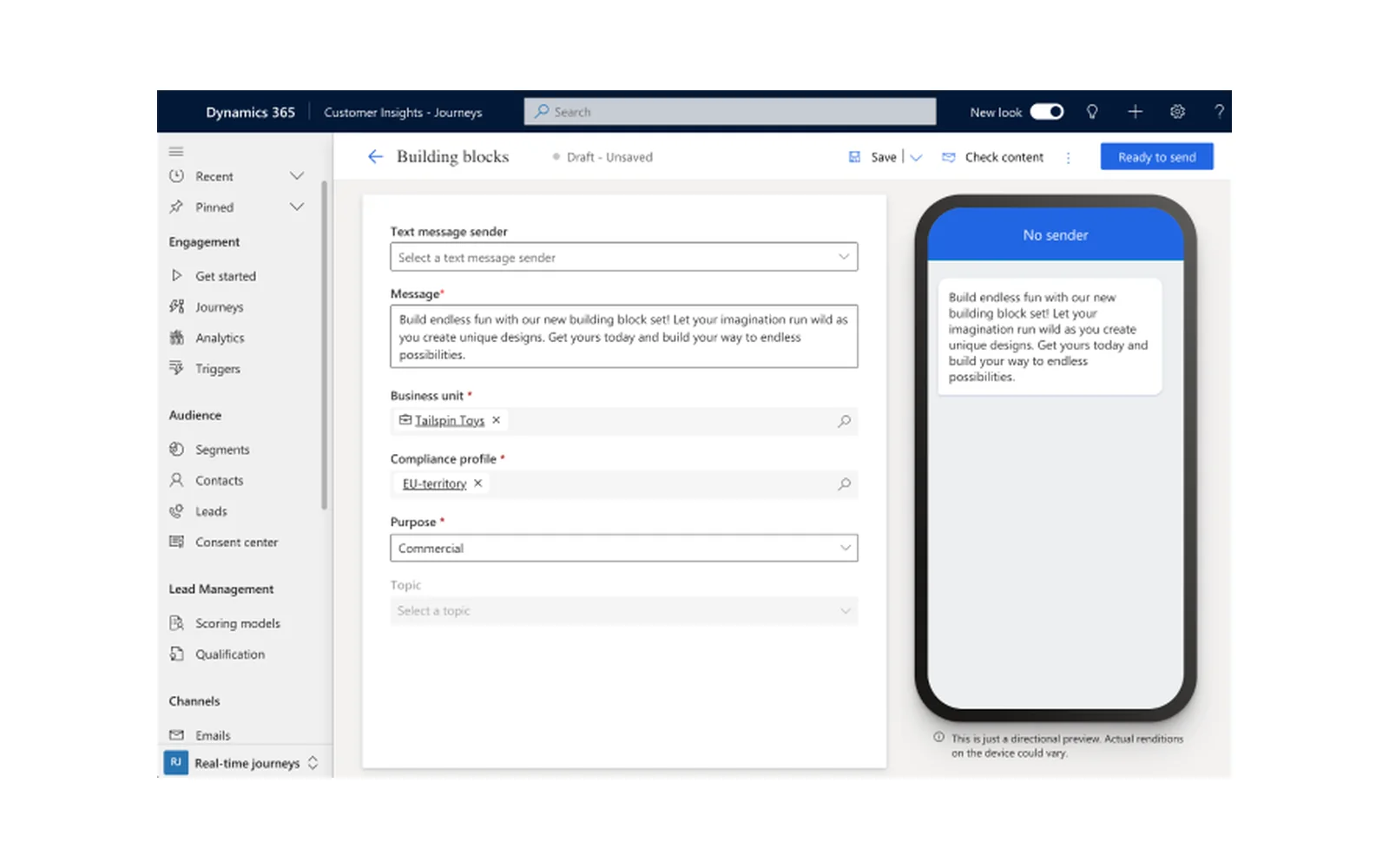Image resolution: width=1389 pixels, height=868 pixels.
Task: Expand the Pinned section chevron
Action: [x=297, y=207]
